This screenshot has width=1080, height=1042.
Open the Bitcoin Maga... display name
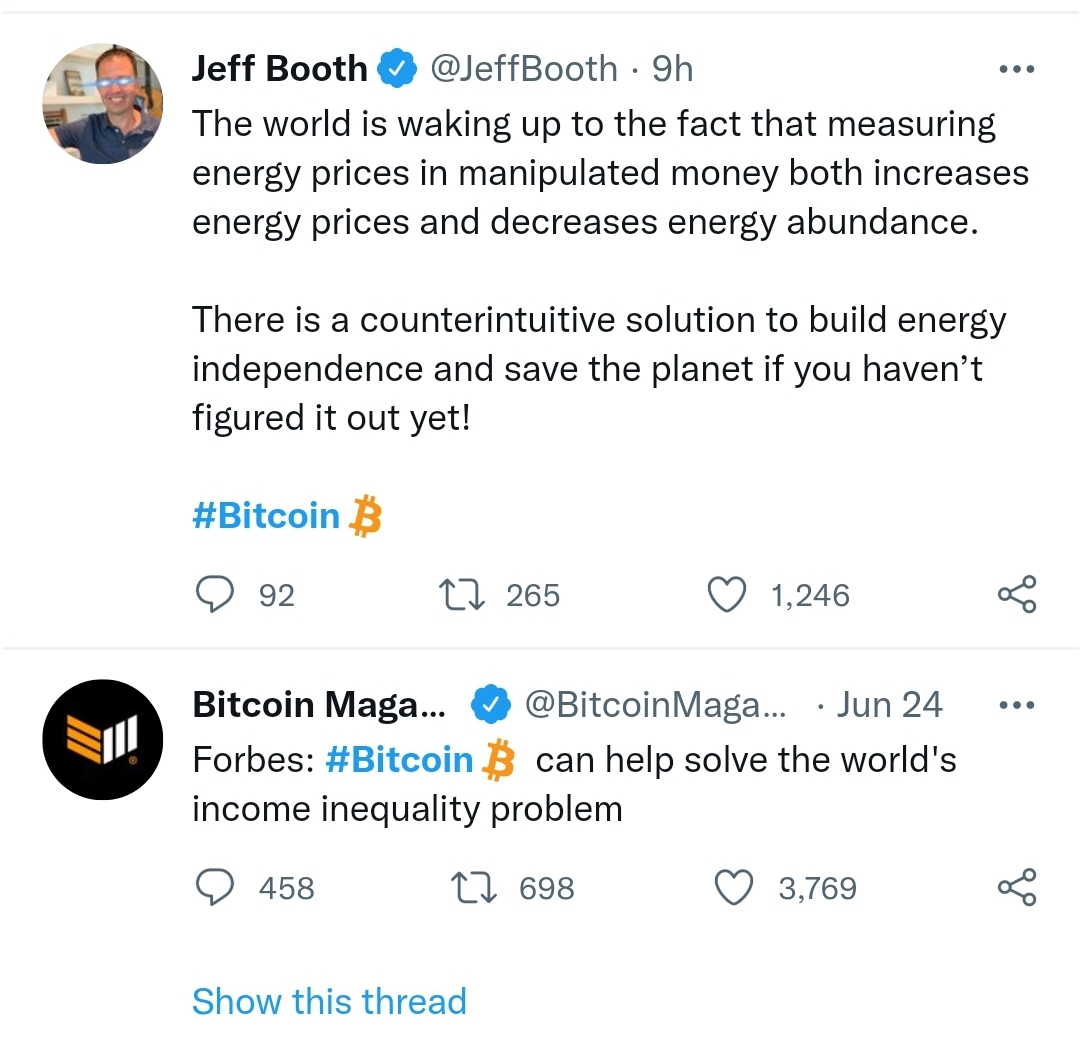pos(319,705)
